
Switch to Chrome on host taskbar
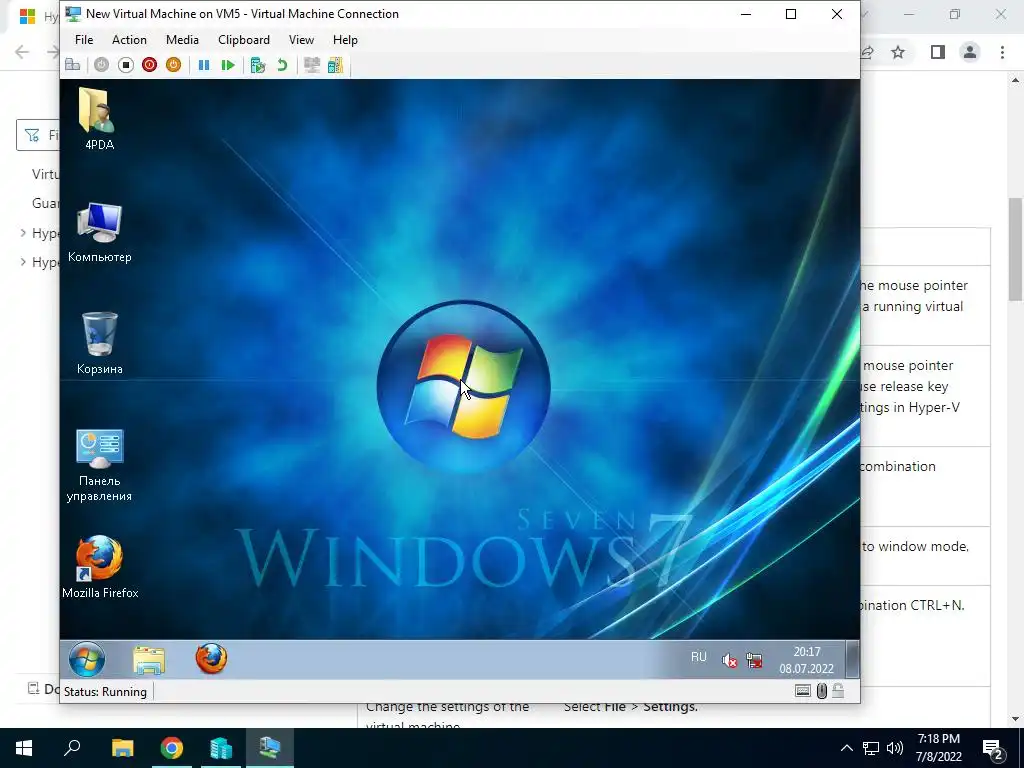pos(172,748)
